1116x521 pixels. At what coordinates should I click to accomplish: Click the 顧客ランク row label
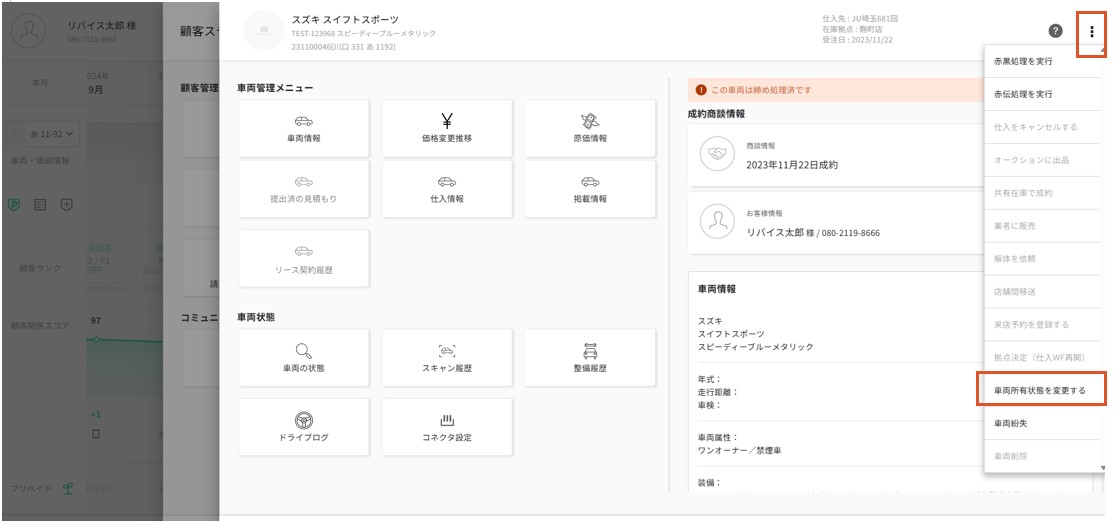40,268
